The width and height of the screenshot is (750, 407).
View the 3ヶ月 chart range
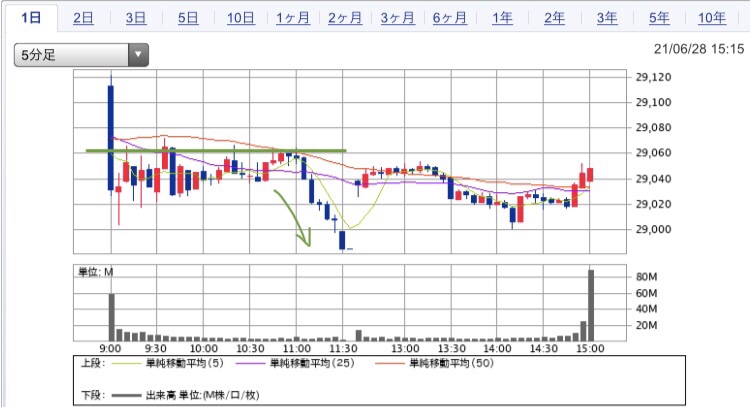pyautogui.click(x=397, y=18)
